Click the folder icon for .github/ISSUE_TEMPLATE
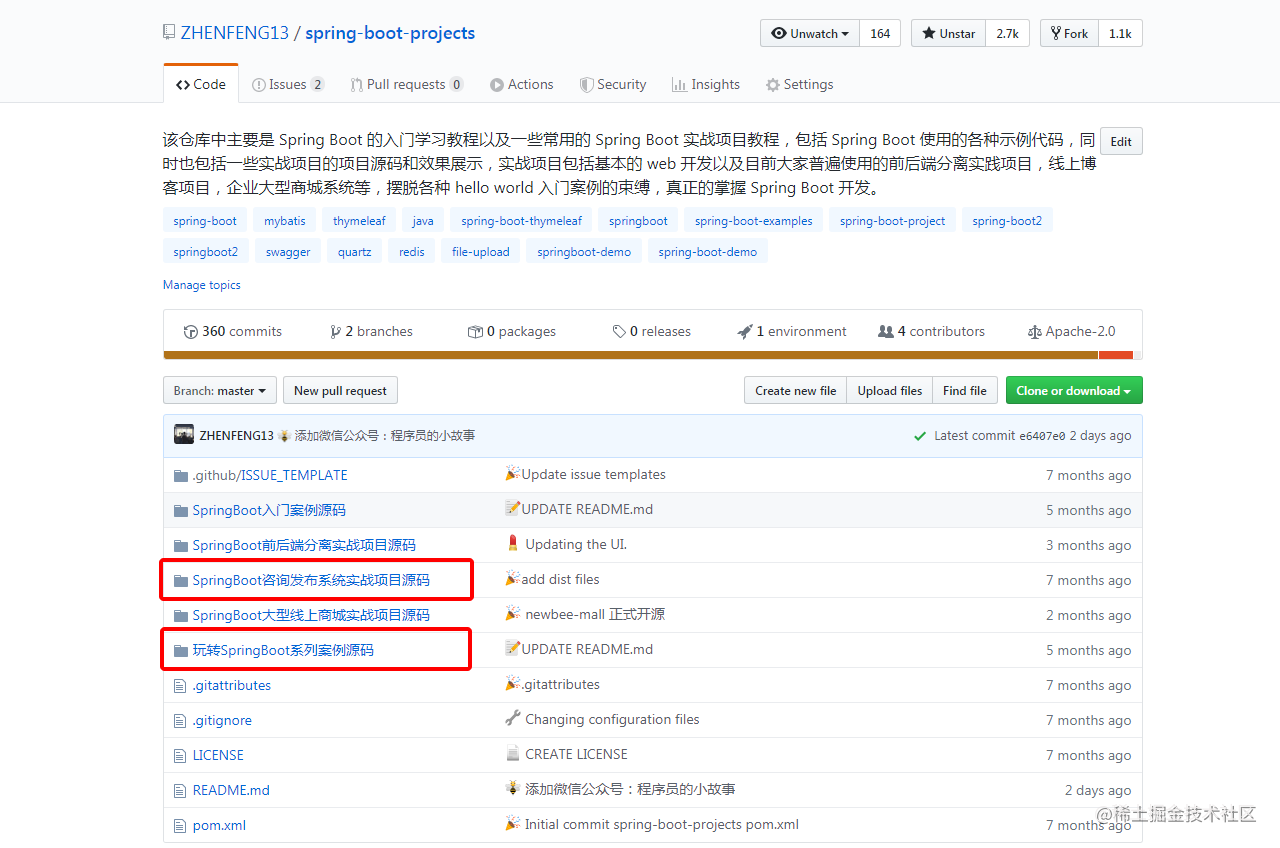 click(x=180, y=475)
